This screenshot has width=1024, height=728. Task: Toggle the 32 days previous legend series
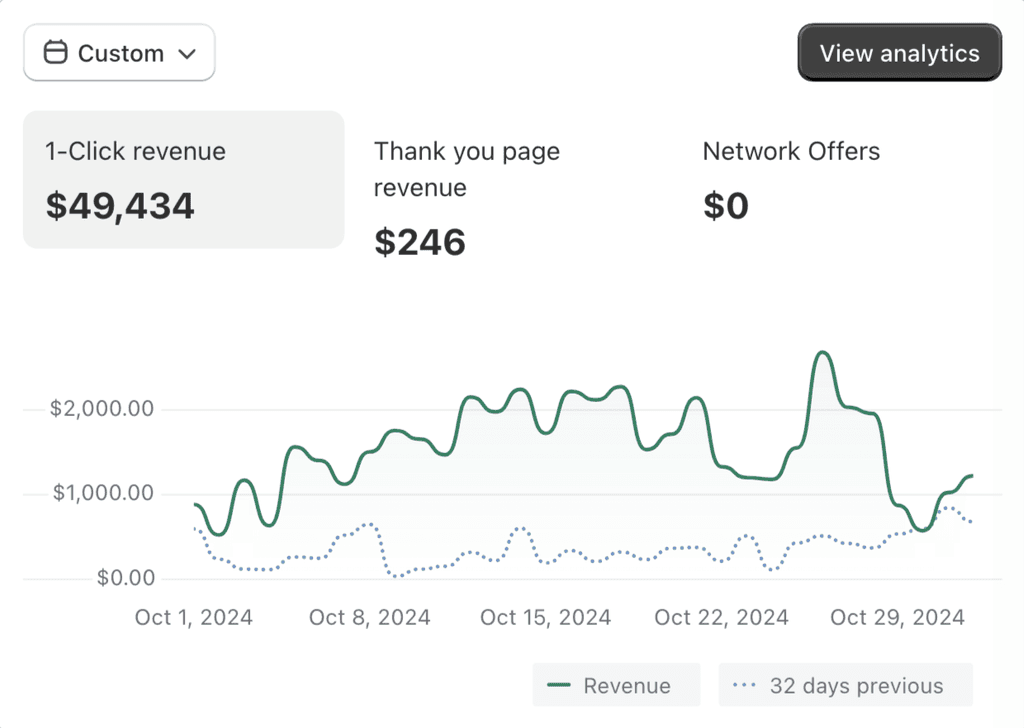[x=845, y=685]
